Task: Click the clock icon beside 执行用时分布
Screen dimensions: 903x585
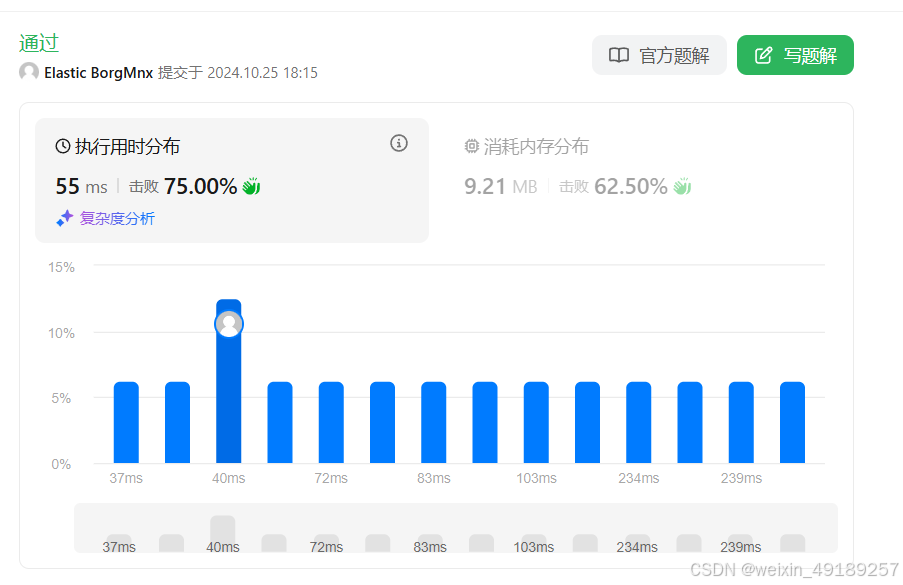Action: pos(62,145)
